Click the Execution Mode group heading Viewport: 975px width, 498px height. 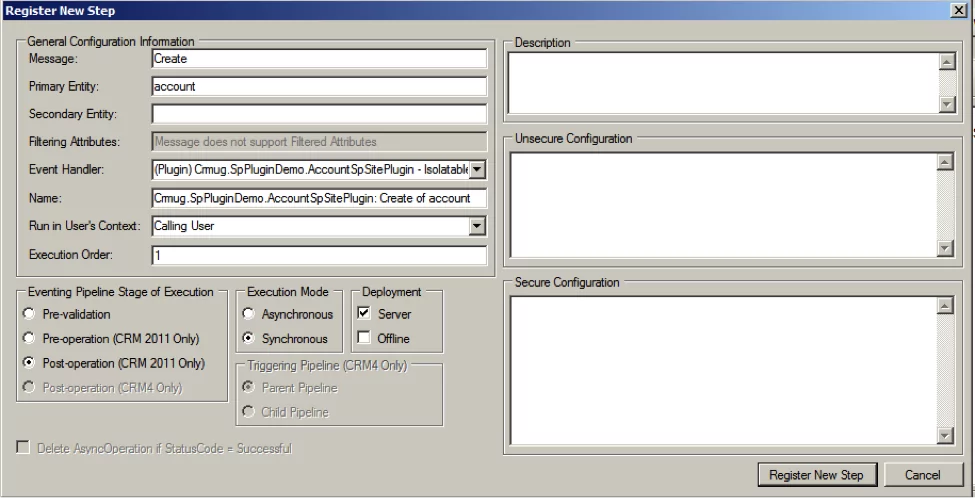288,292
